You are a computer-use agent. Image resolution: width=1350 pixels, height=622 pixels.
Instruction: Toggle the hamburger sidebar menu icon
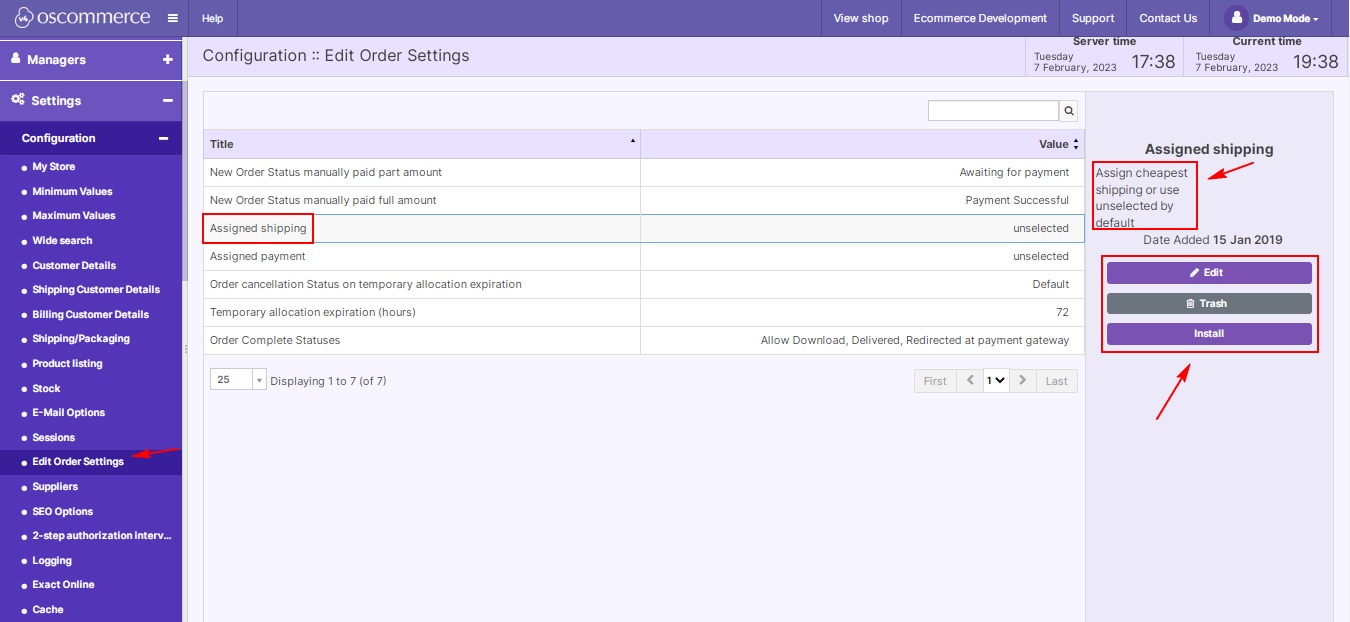pyautogui.click(x=172, y=18)
